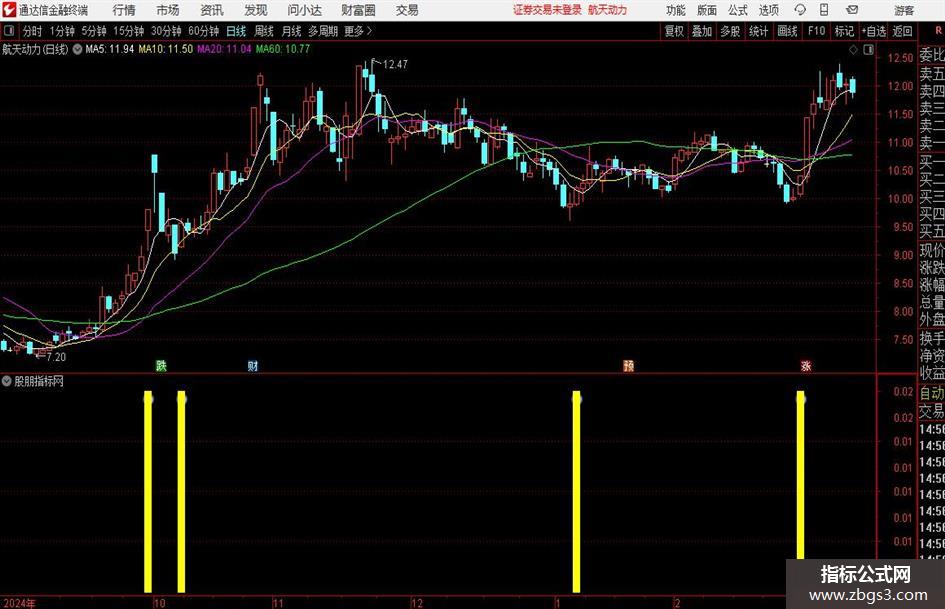Click the 航天动力 stock name in title bar
945x609 pixels.
point(608,10)
